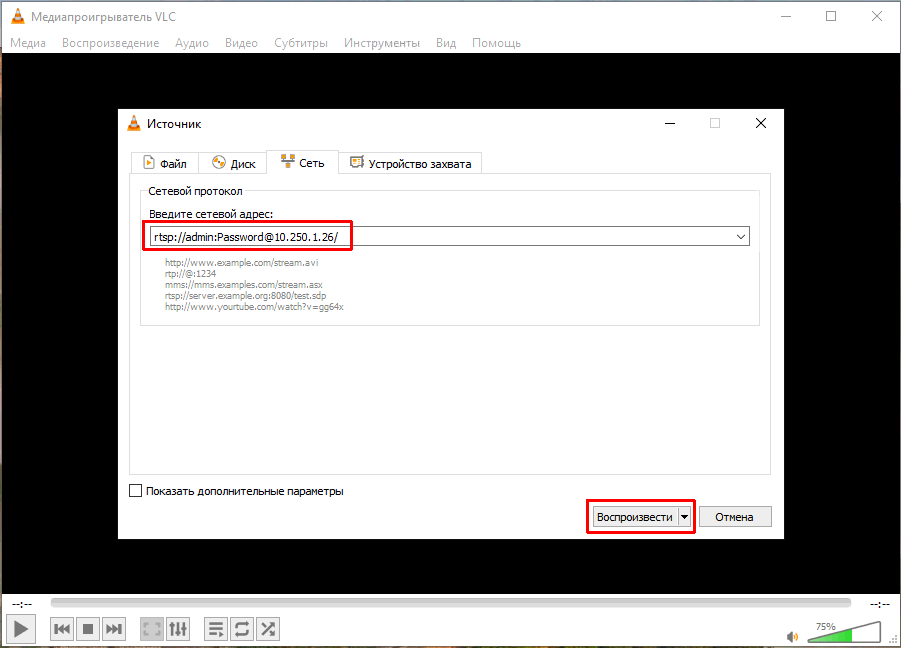Image resolution: width=901 pixels, height=648 pixels.
Task: Mute audio via speaker icon
Action: pos(792,636)
